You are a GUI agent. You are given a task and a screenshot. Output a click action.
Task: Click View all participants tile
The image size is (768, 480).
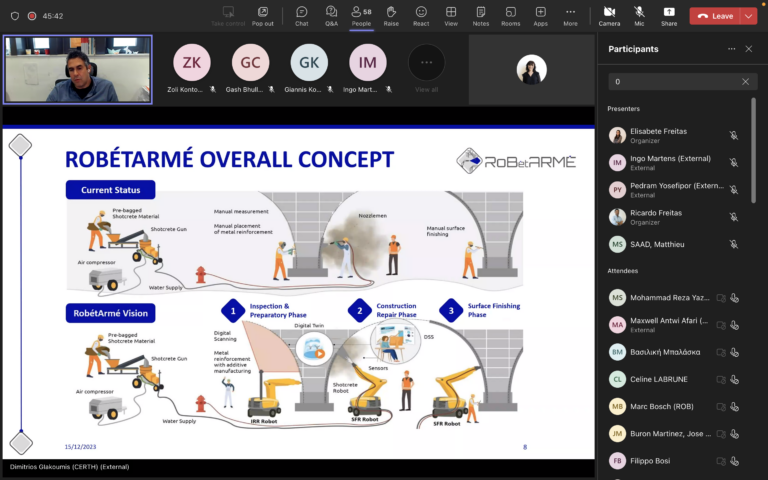pyautogui.click(x=427, y=69)
